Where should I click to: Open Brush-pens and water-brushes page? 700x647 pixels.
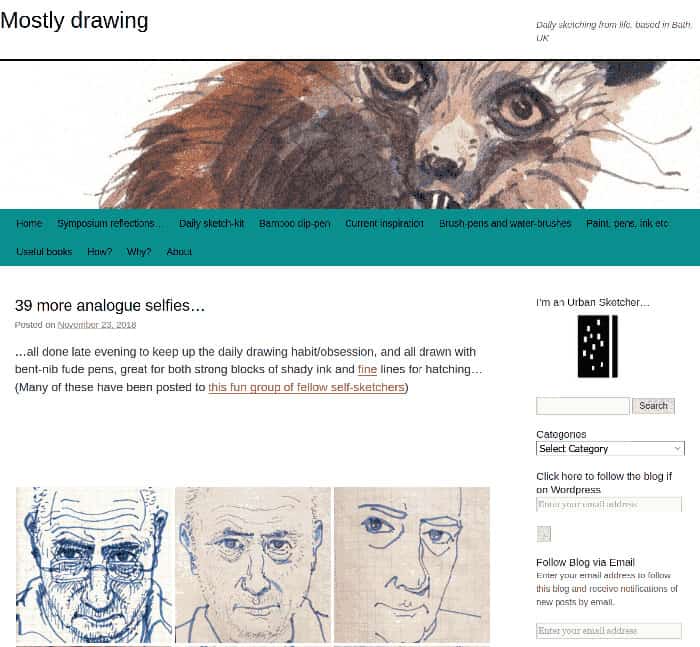505,223
